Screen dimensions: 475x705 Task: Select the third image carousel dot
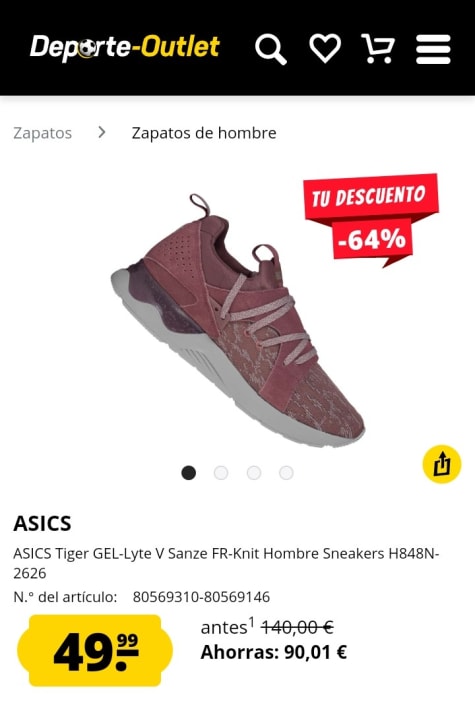(x=254, y=473)
